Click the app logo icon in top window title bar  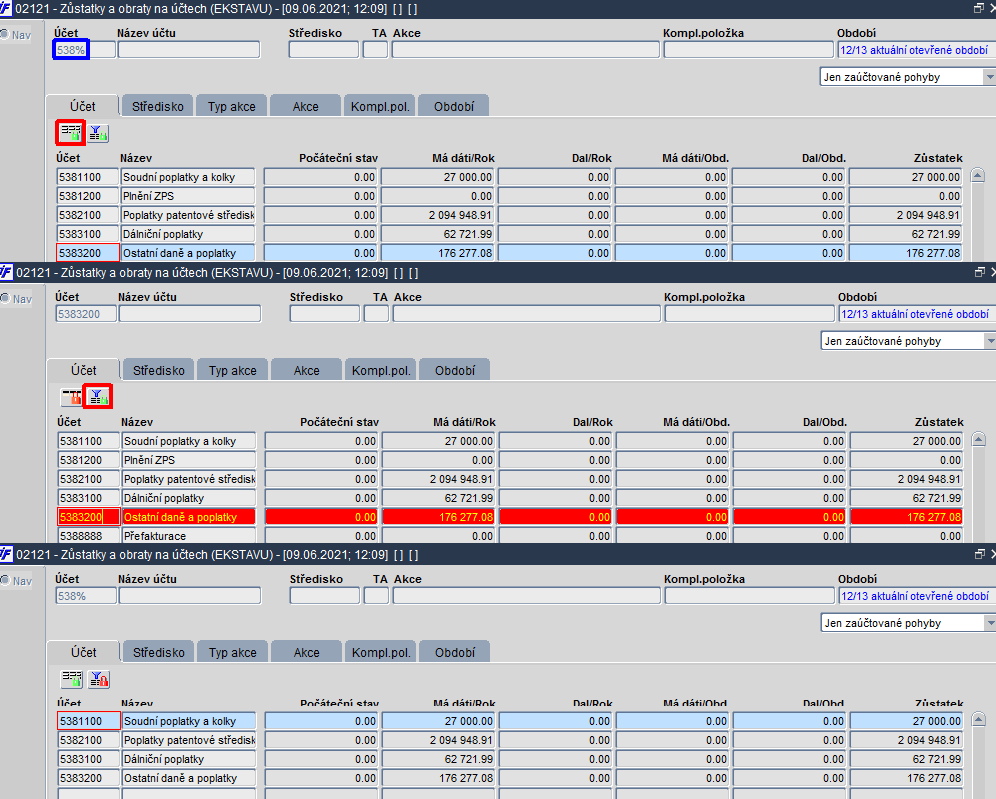click(x=6, y=9)
